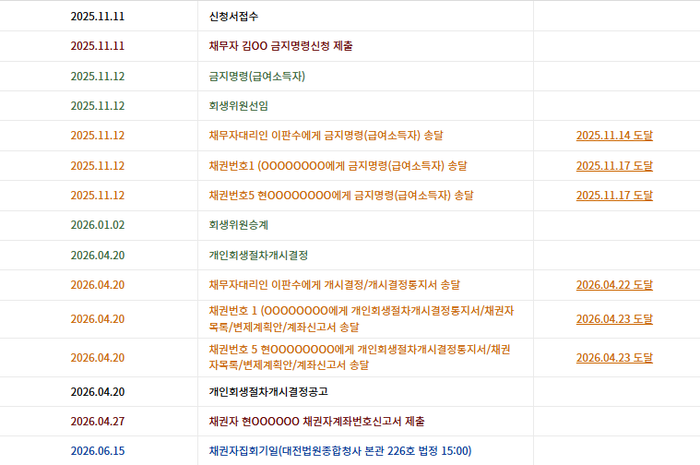Select 채무자 김OO 금지명령신청 제출 entry
The height and width of the screenshot is (465, 700).
[x=281, y=46]
